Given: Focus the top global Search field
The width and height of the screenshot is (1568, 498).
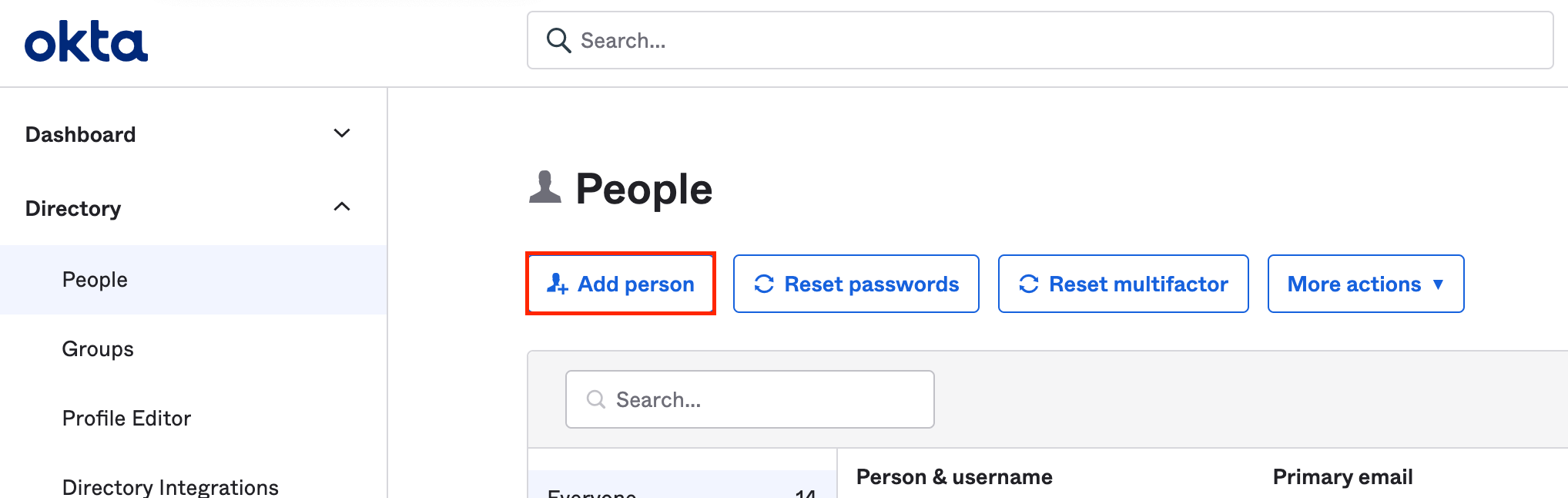Looking at the screenshot, I should pos(1040,40).
